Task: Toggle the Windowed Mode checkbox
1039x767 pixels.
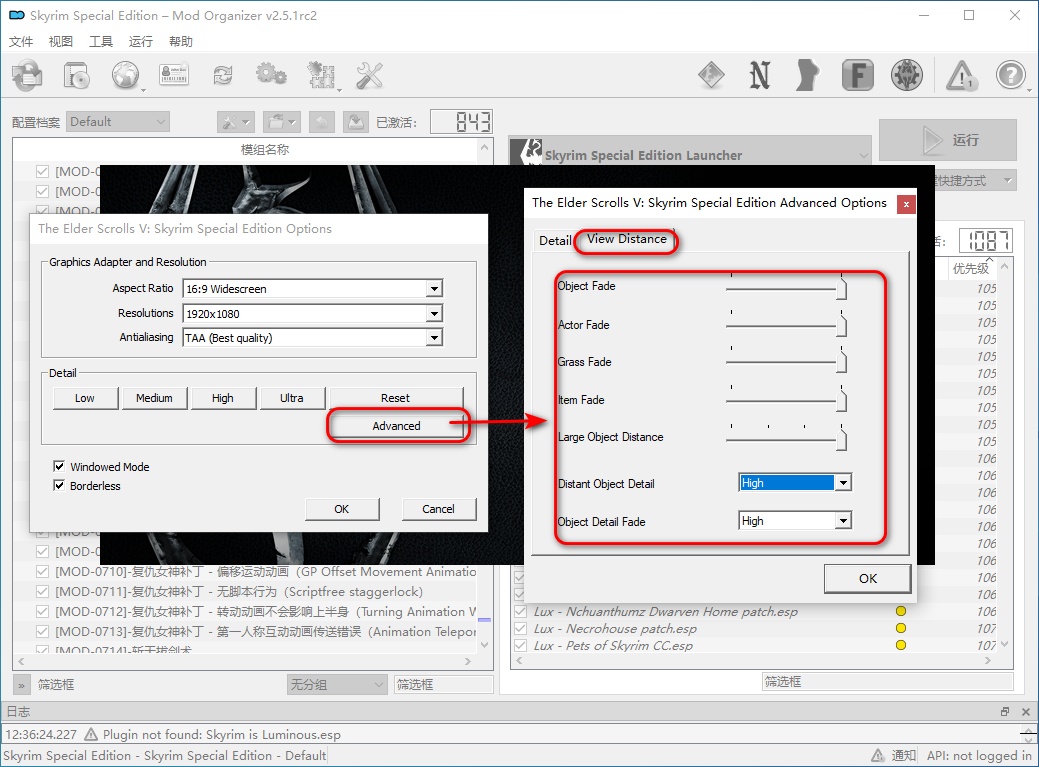Action: click(60, 467)
